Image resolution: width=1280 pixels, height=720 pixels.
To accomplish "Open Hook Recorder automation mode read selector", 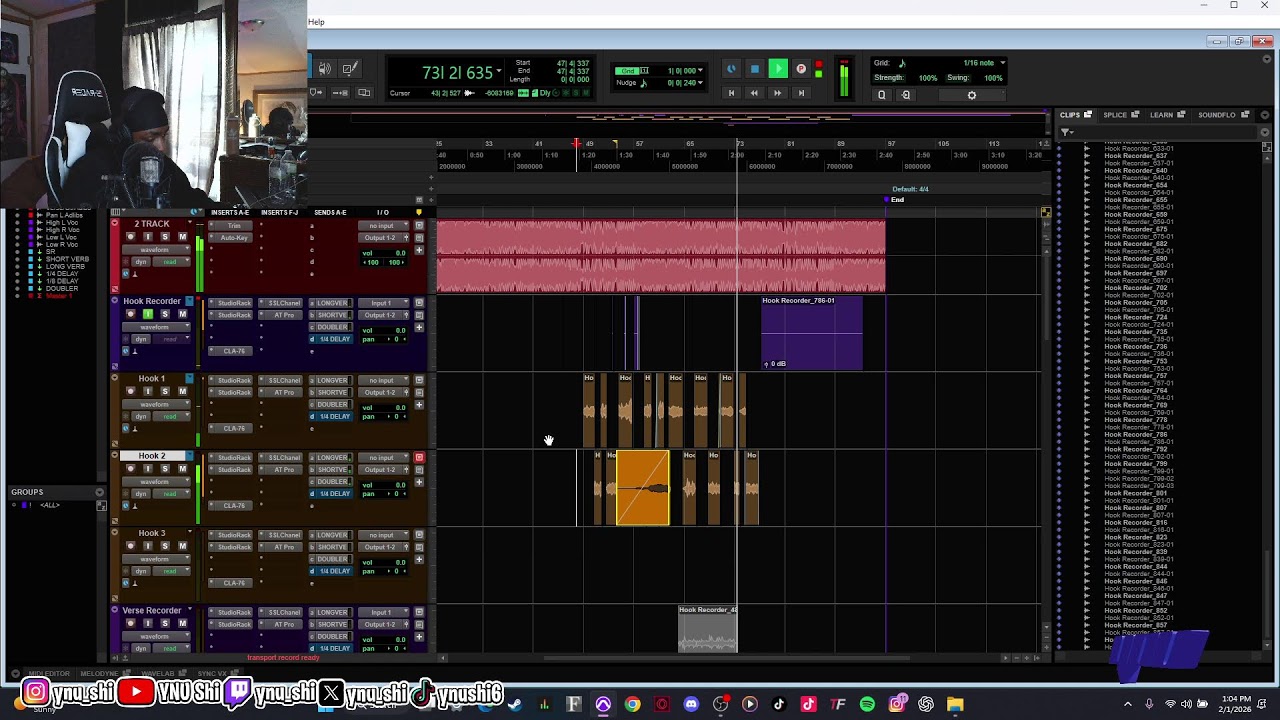I will (170, 339).
